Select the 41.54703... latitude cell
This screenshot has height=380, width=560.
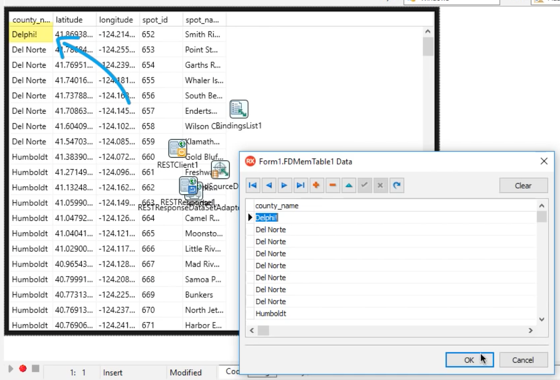pyautogui.click(x=75, y=142)
